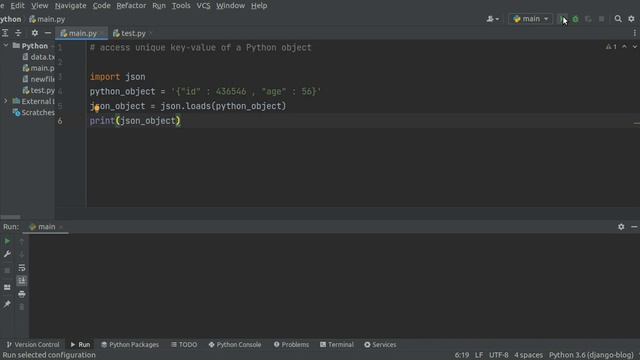Open the main run configuration dropdown
The image size is (640, 360).
click(531, 19)
